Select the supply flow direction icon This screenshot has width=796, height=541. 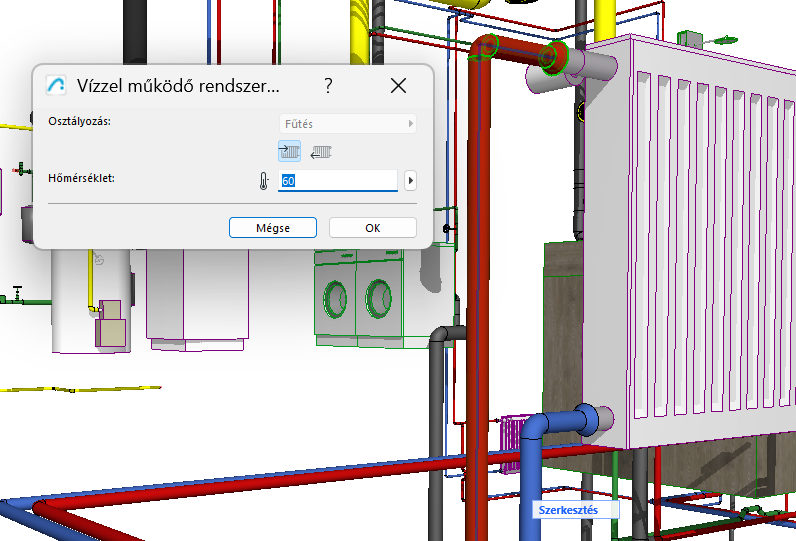[x=289, y=151]
